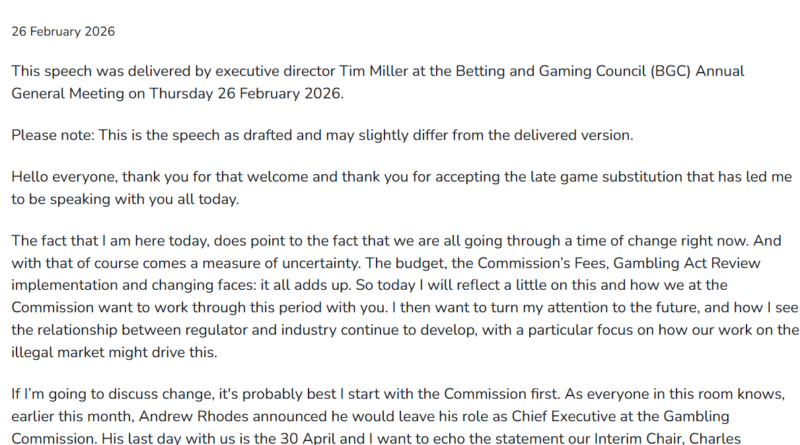Click the date line at the top
This screenshot has width=800, height=445.
tap(63, 31)
